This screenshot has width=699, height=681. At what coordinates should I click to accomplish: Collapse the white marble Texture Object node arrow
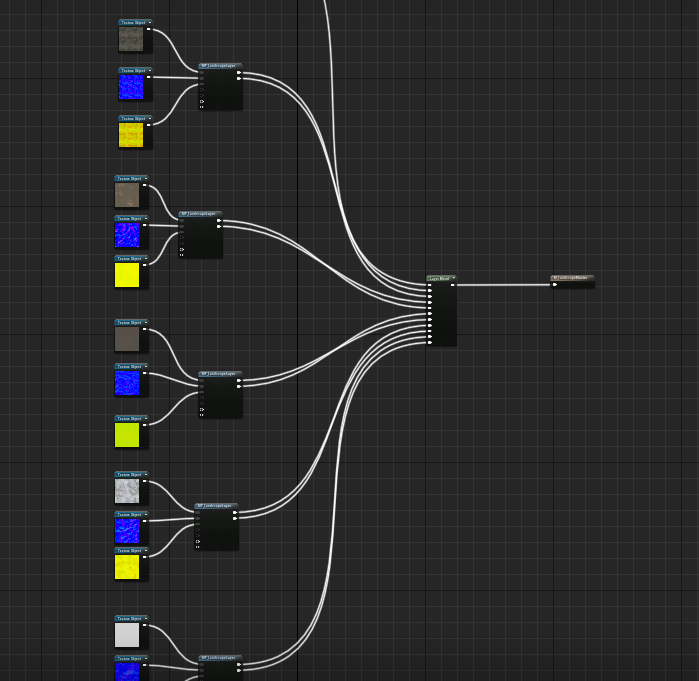(146, 474)
